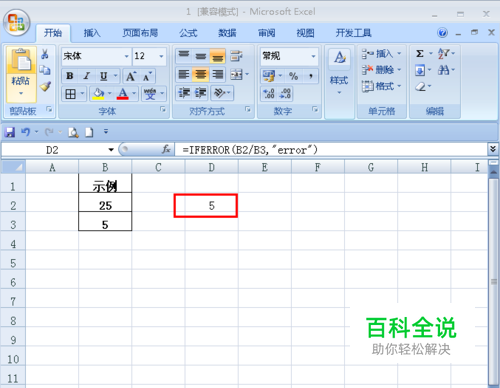Align text right

[x=218, y=74]
